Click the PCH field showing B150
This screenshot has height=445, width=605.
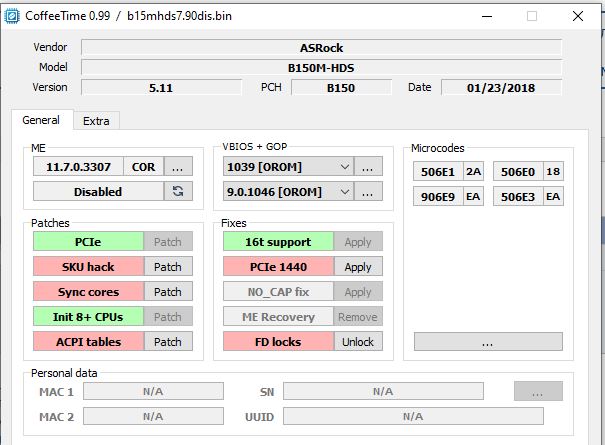click(x=341, y=88)
